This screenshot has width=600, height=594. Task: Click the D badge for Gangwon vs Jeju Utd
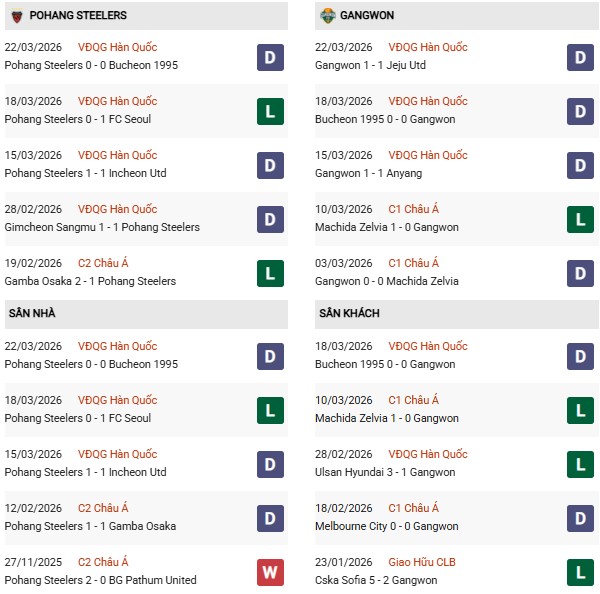tap(581, 57)
